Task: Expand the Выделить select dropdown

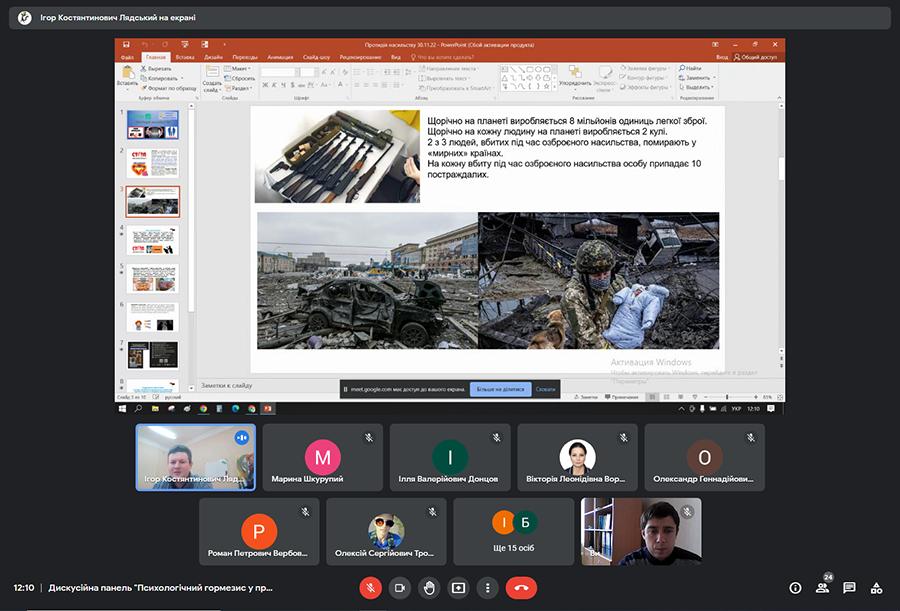Action: click(712, 87)
